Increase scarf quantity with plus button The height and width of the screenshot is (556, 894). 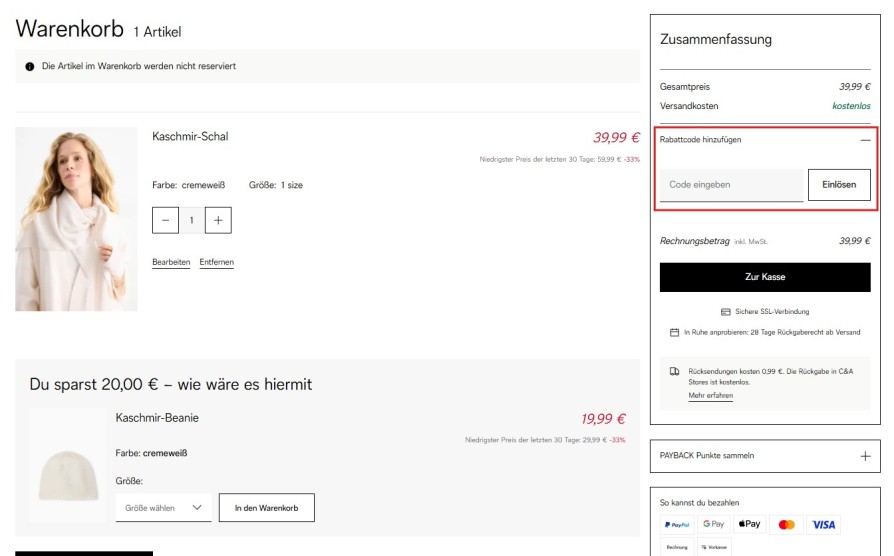pyautogui.click(x=218, y=220)
